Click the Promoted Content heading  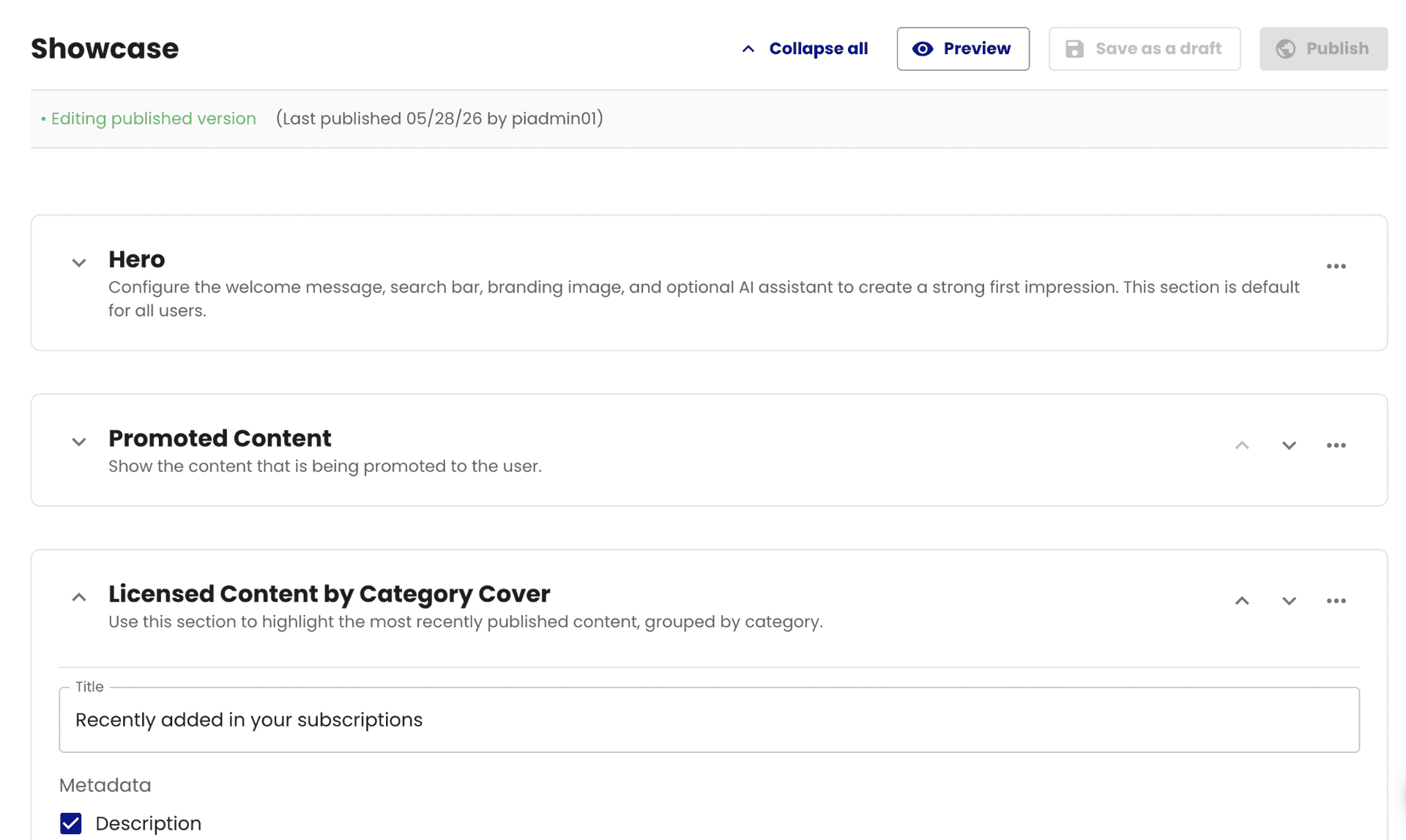(x=220, y=438)
